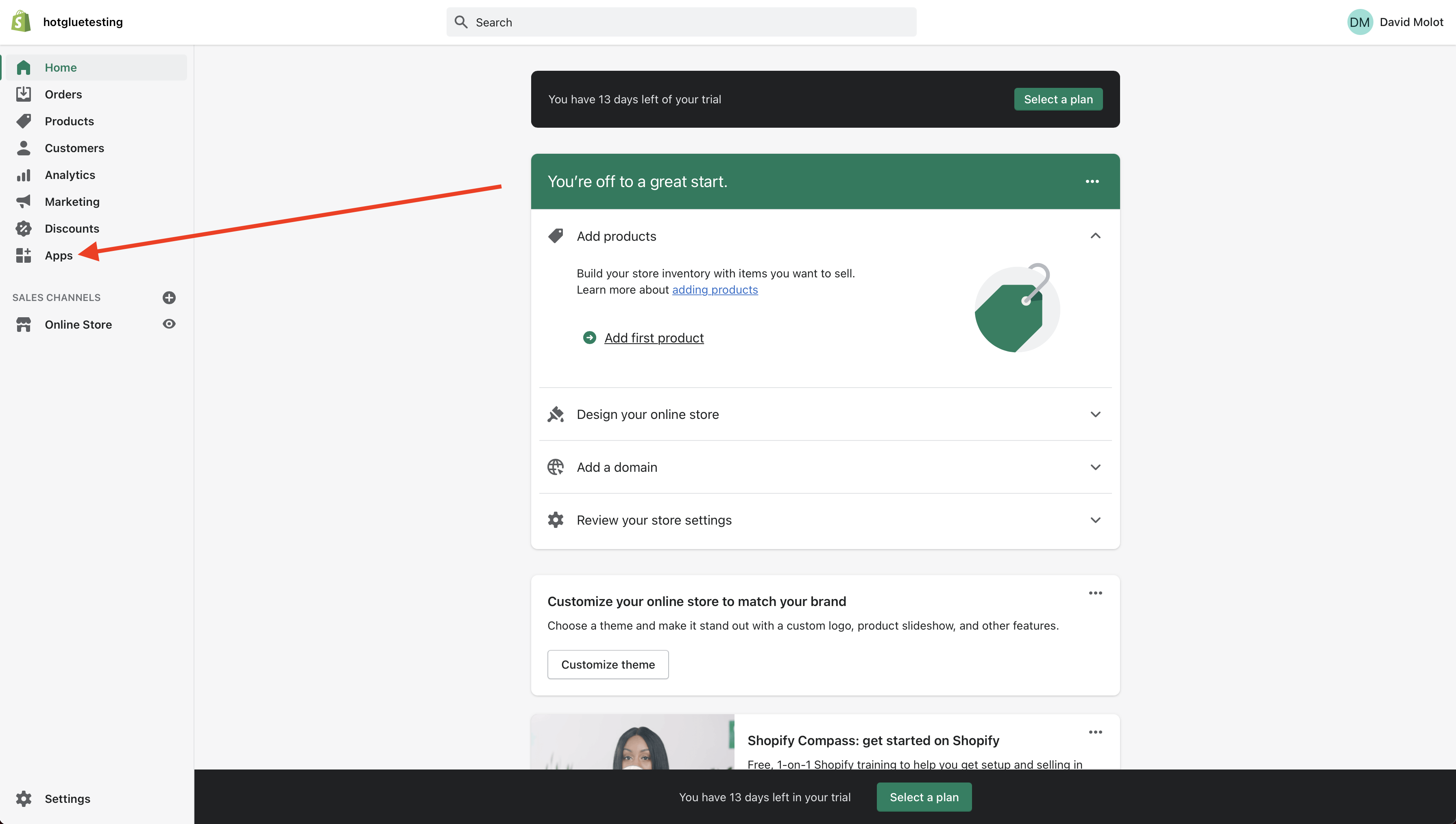The image size is (1456, 824).
Task: Click the Home house icon
Action: pos(23,68)
